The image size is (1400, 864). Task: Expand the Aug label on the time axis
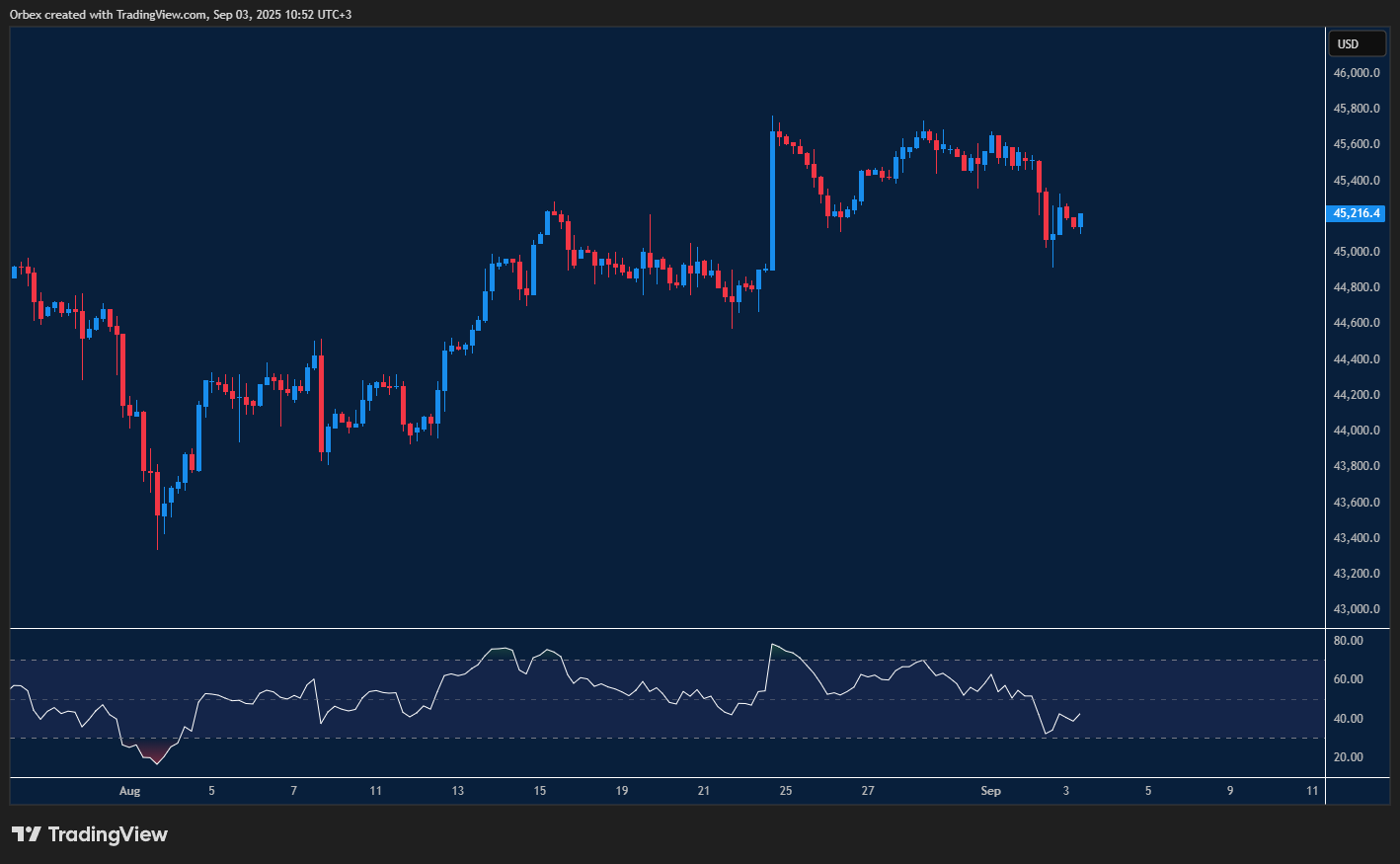(129, 791)
